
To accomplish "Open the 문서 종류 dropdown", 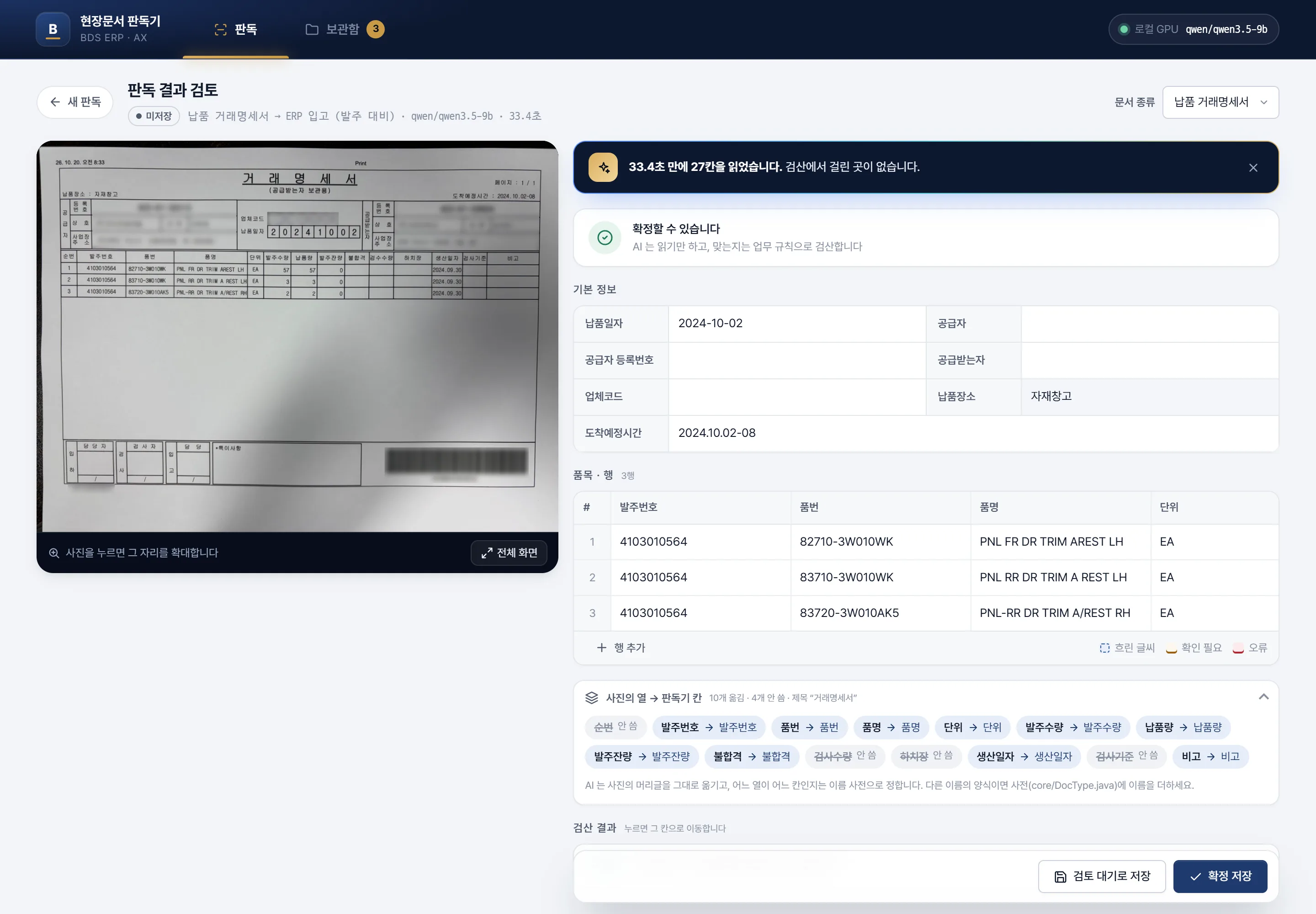I will coord(1220,102).
